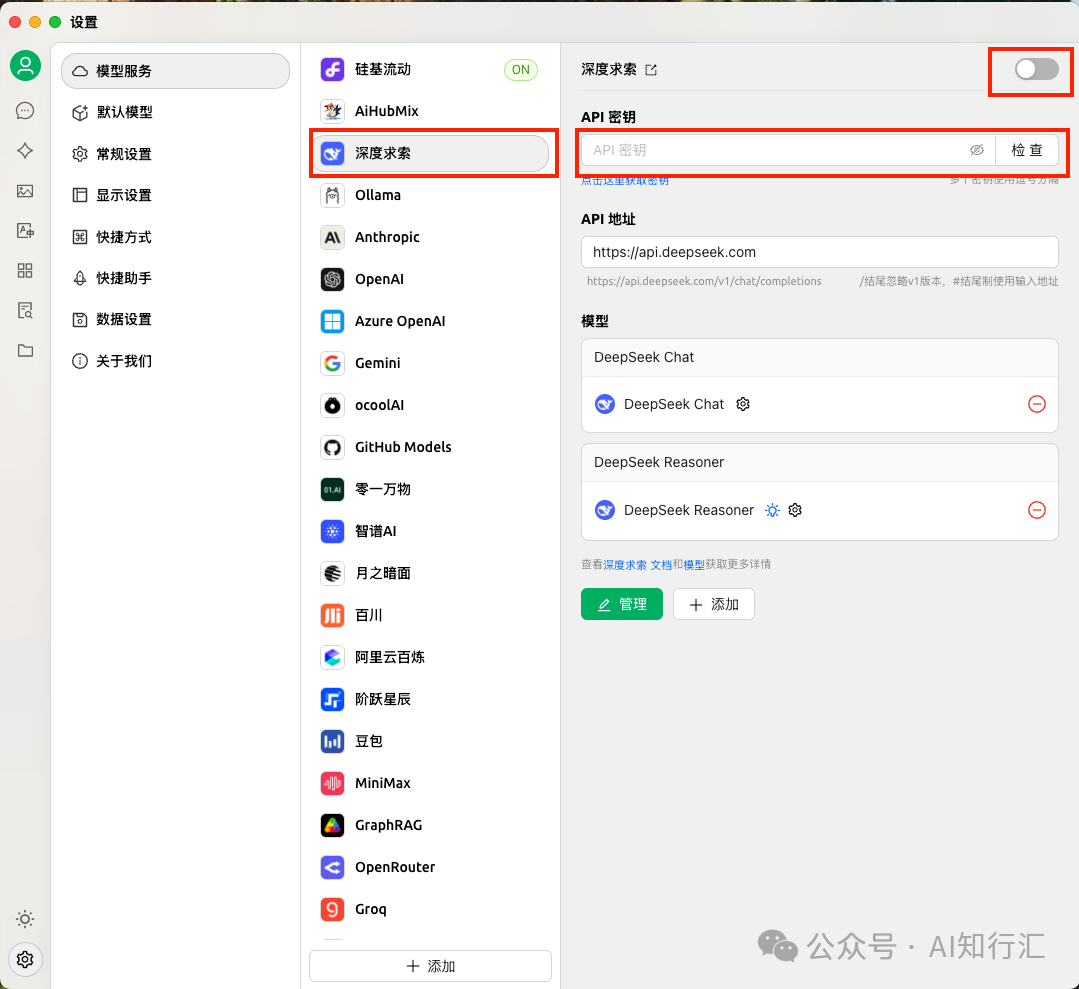Open settings gear for DeepSeek Reasoner model
This screenshot has width=1079, height=989.
795,510
